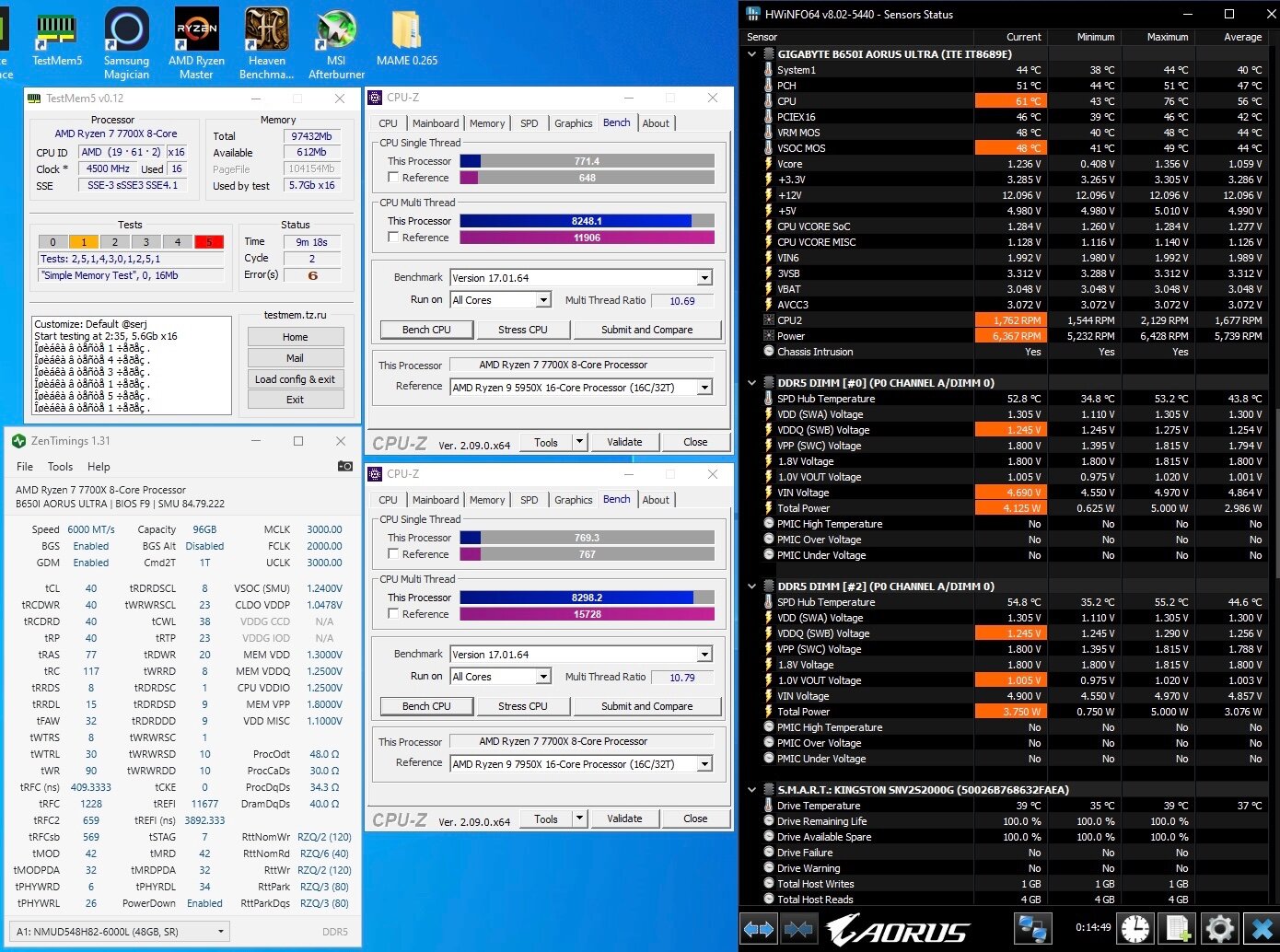Viewport: 1280px width, 952px height.
Task: Click the lightning bolt icon beside Vcore
Action: point(768,164)
